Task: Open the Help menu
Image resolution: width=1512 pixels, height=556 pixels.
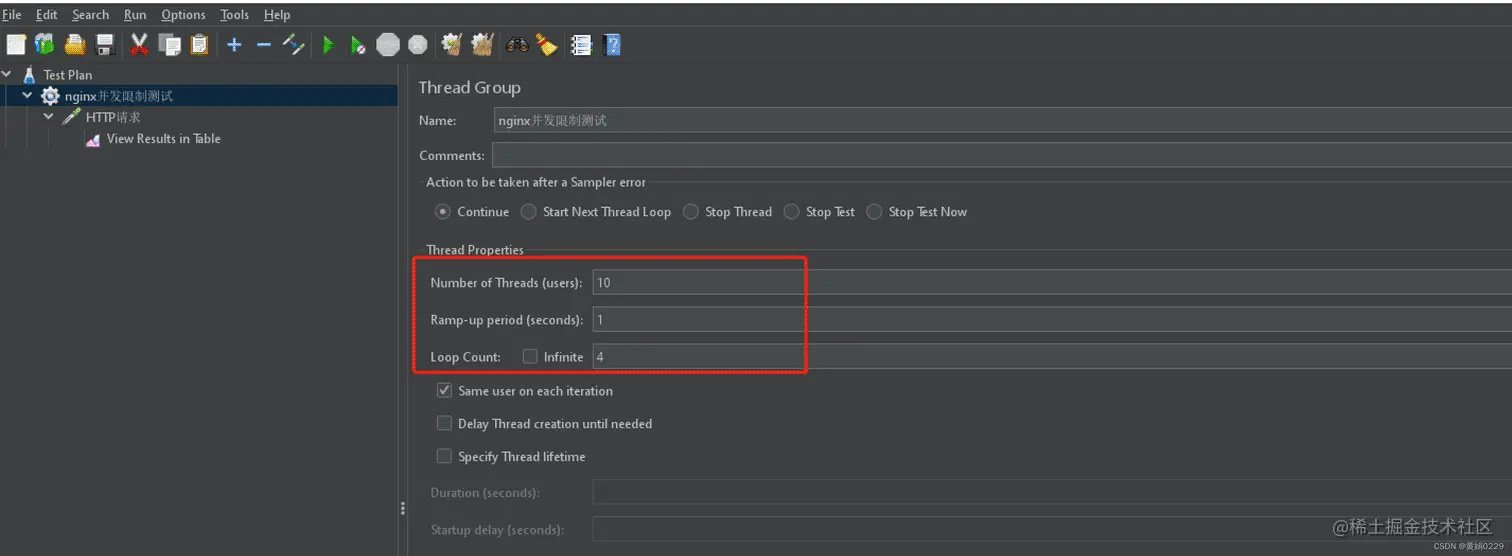Action: 277,15
